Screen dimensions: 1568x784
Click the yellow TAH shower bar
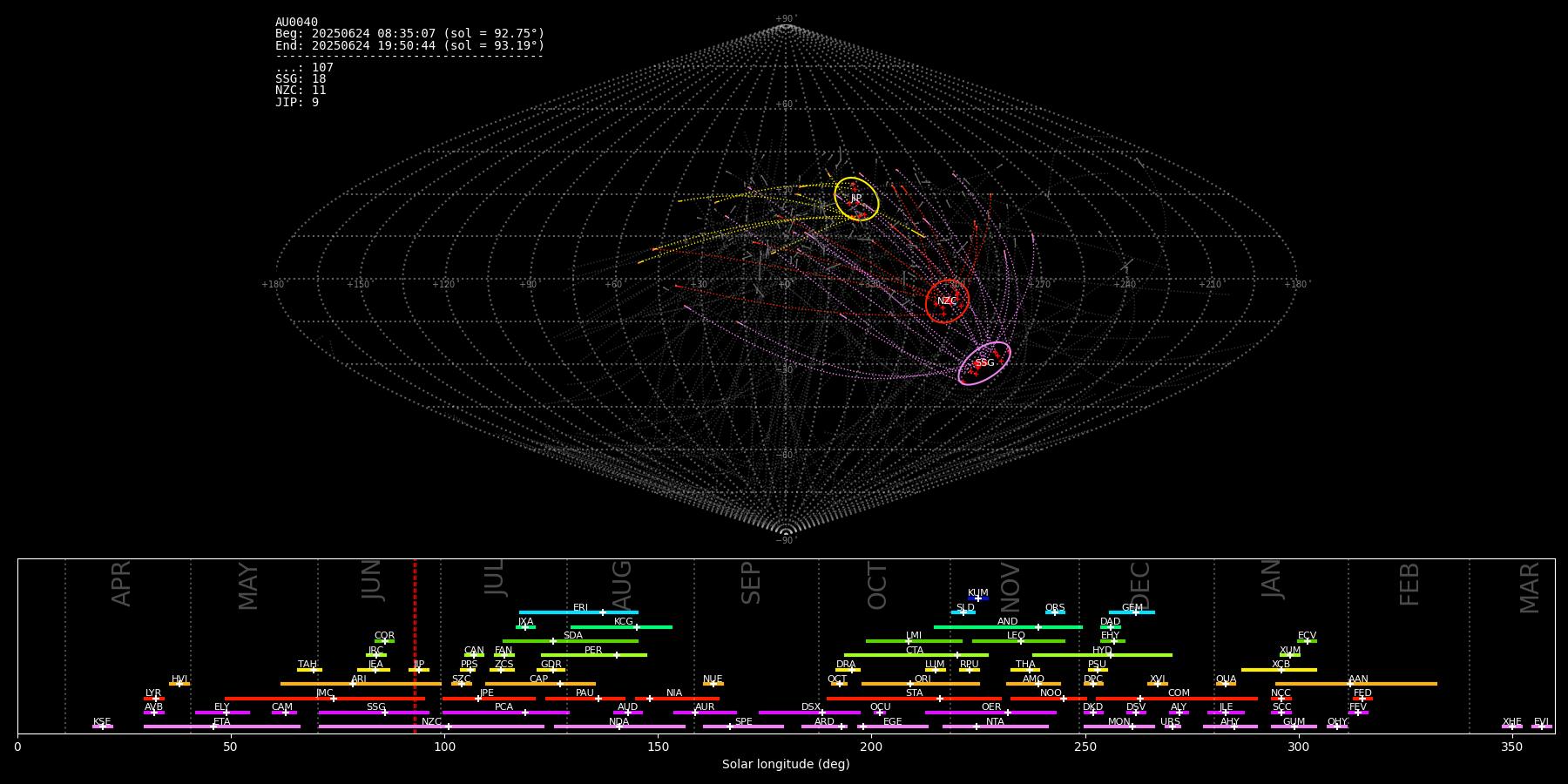(309, 670)
